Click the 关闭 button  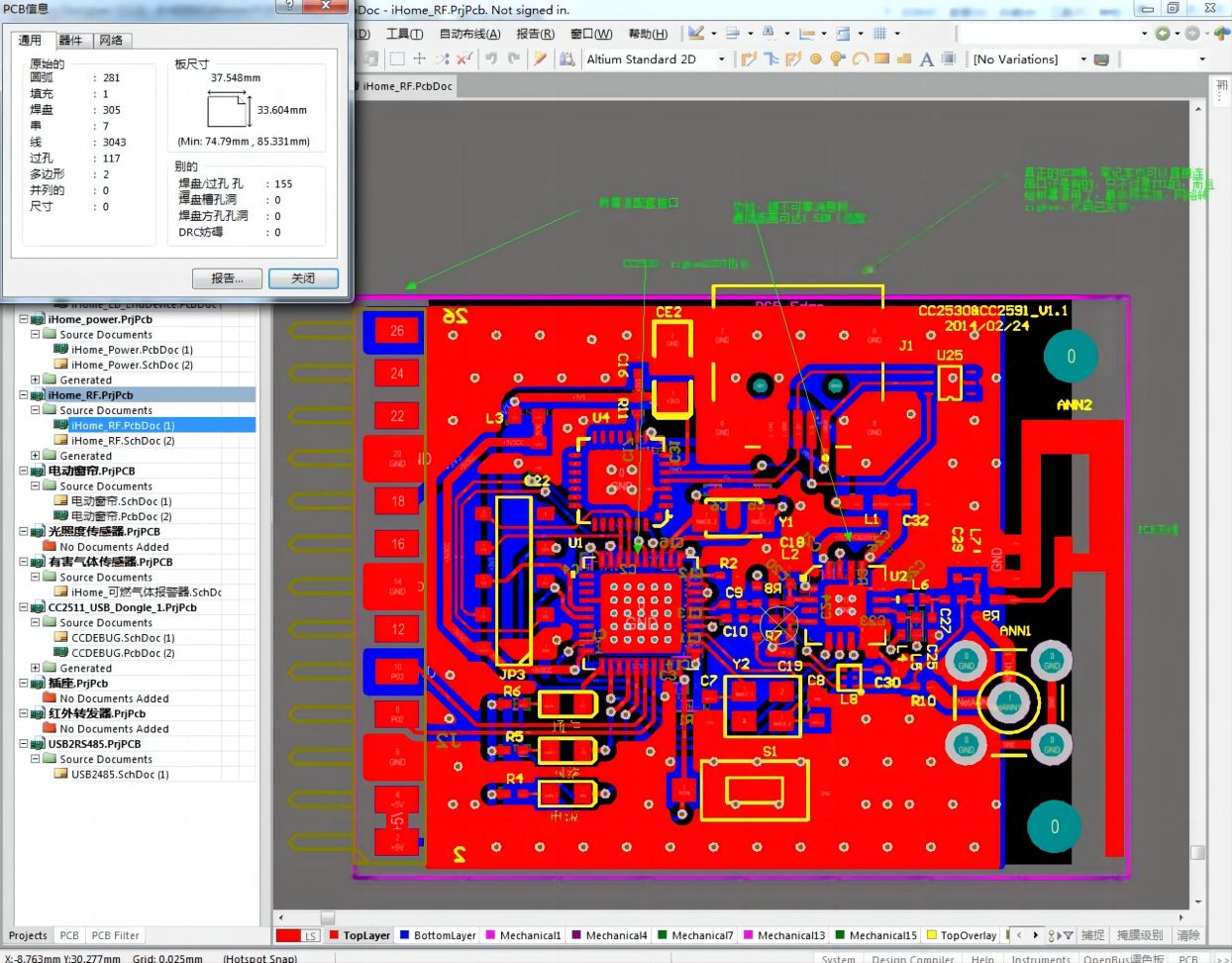pos(303,278)
